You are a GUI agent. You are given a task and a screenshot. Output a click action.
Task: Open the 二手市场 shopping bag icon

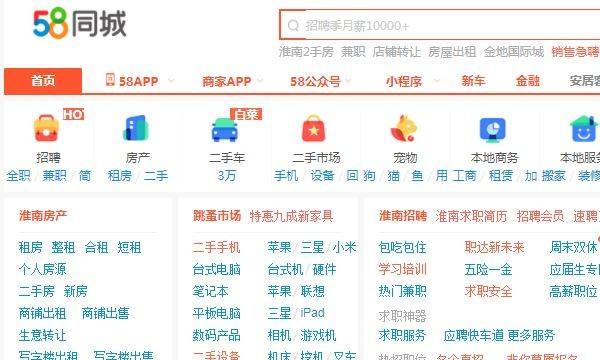point(314,129)
